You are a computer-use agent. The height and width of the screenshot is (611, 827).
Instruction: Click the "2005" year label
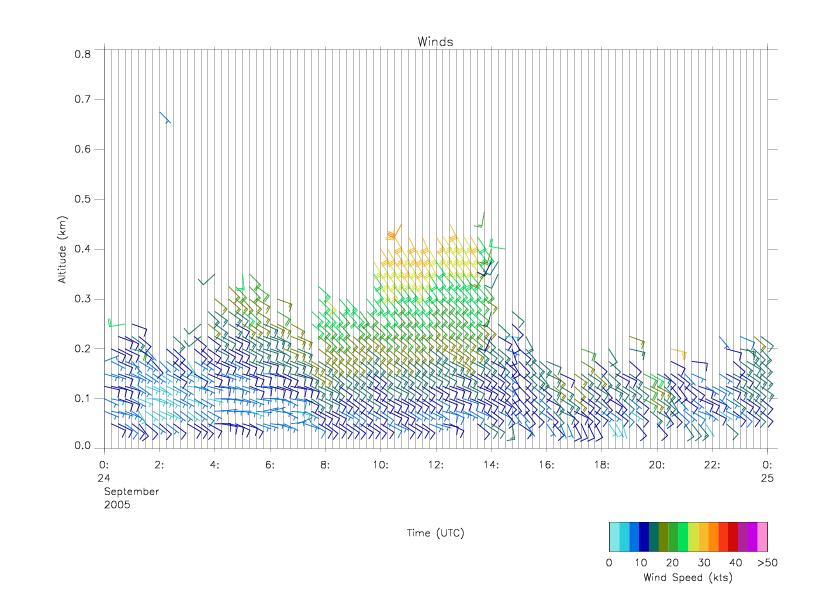117,505
